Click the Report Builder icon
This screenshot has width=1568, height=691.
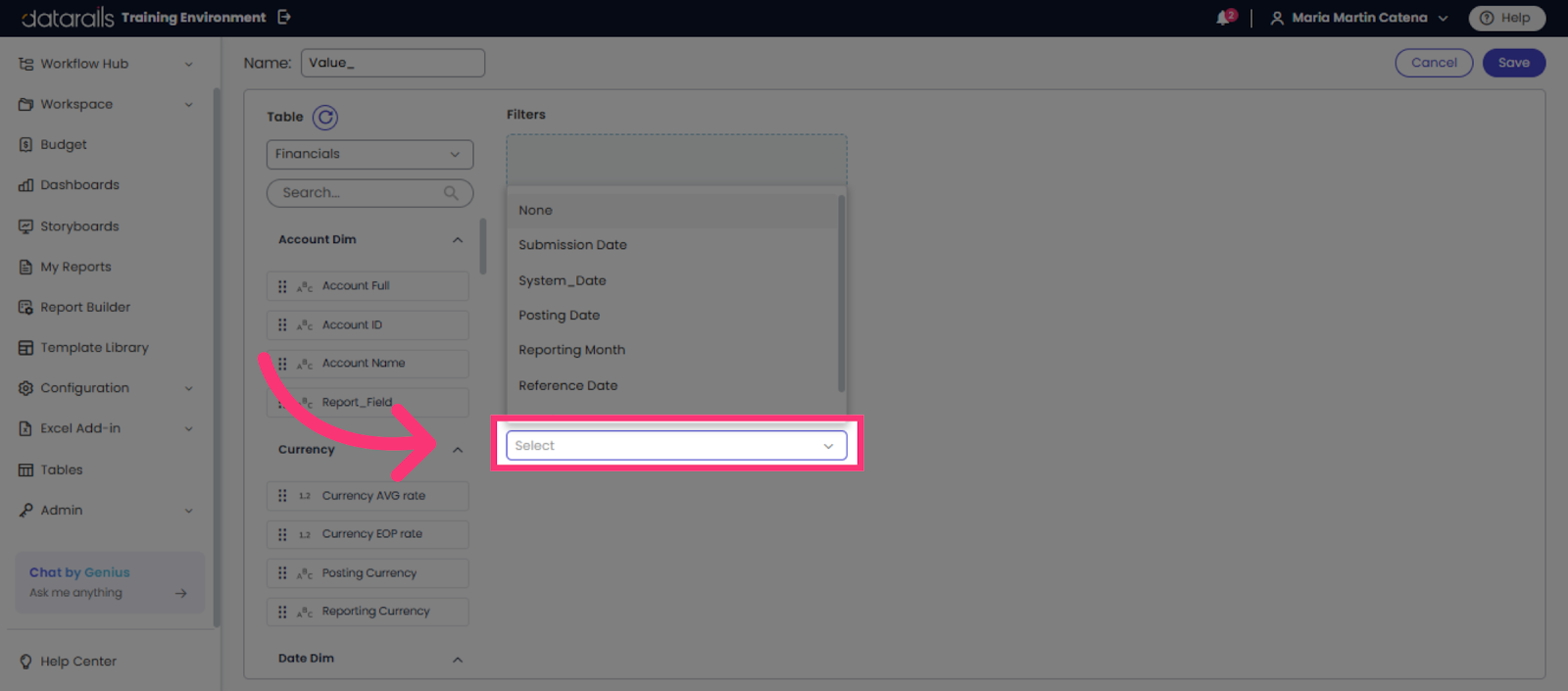(x=25, y=307)
